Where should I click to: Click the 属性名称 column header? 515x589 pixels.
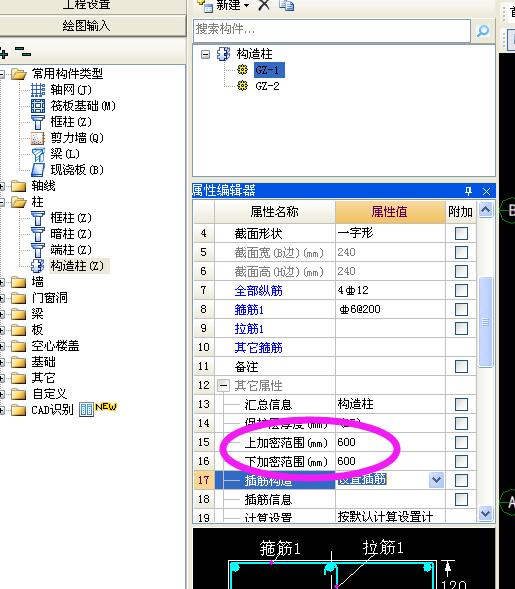coord(275,212)
